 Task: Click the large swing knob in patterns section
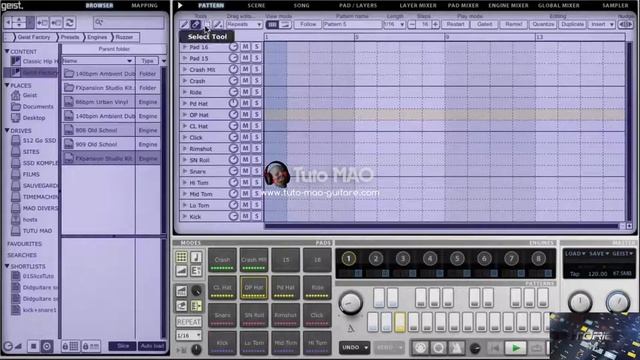tap(350, 302)
